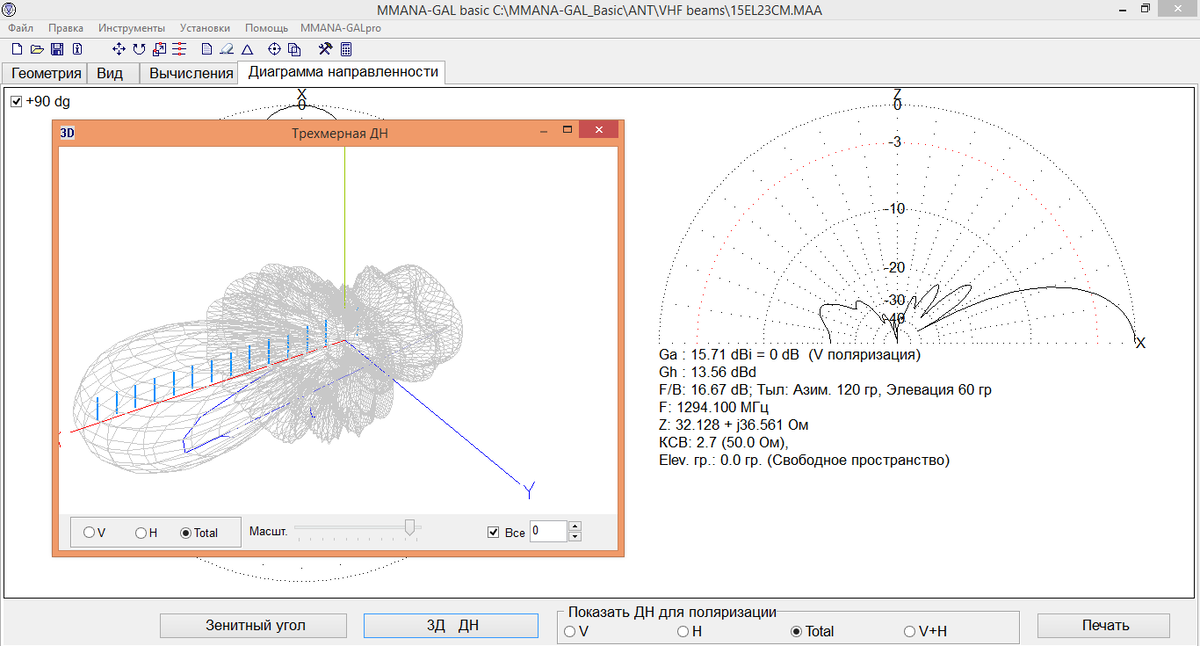Select H polarization in Показать ДН group
Viewport: 1200px width, 646px height.
pyautogui.click(x=683, y=631)
